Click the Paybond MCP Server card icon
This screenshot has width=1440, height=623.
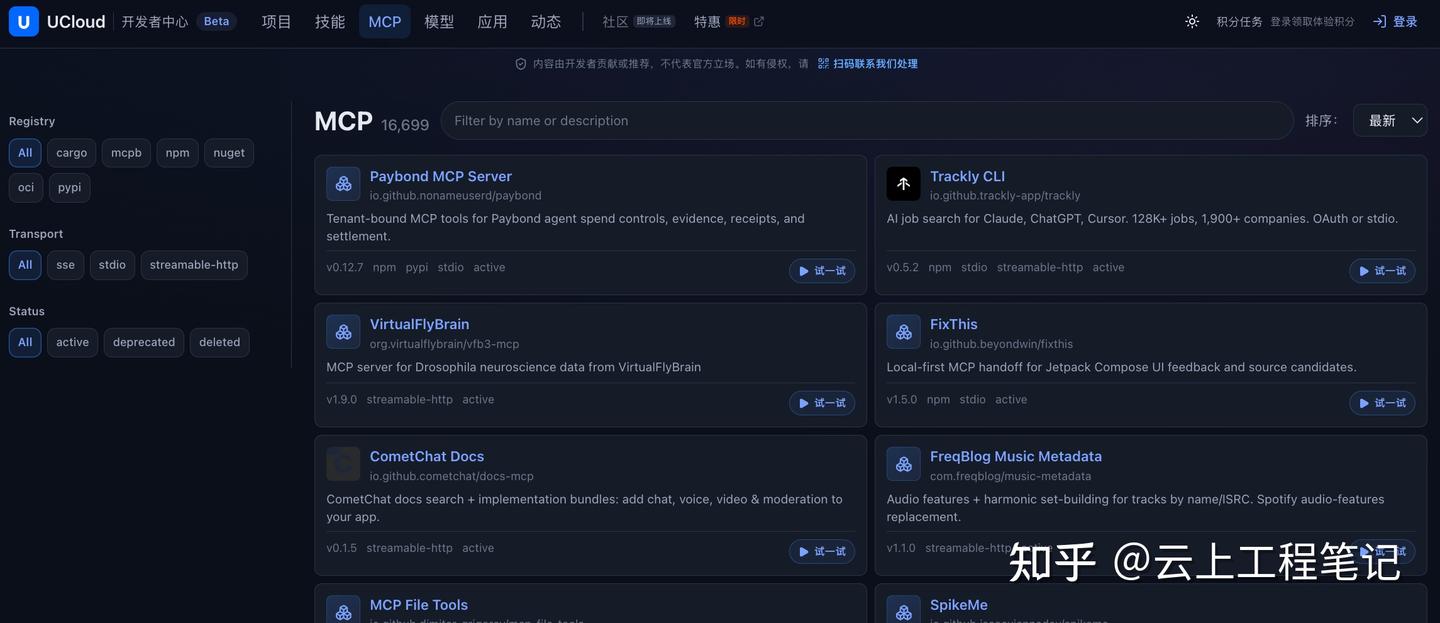tap(343, 184)
